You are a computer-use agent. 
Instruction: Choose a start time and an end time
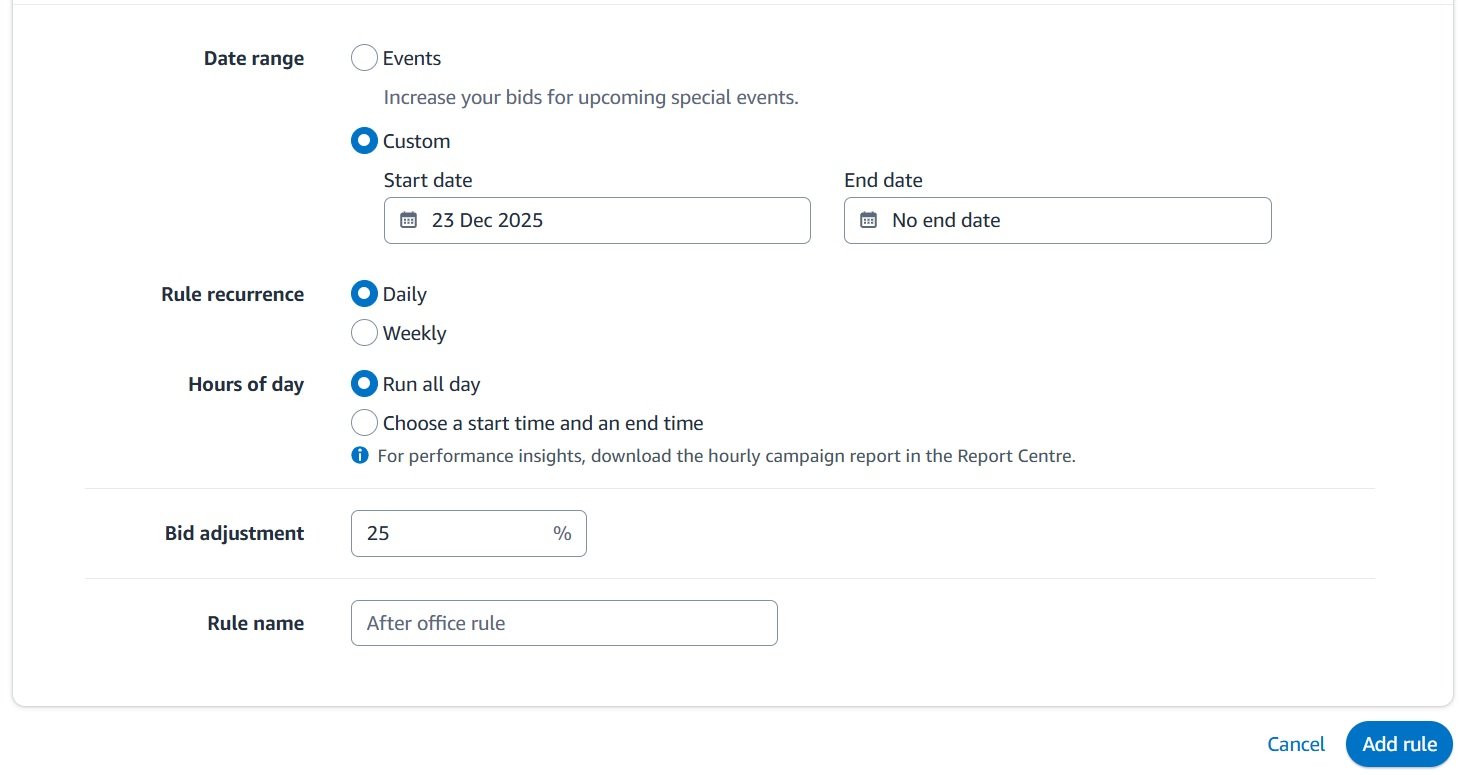pos(364,422)
